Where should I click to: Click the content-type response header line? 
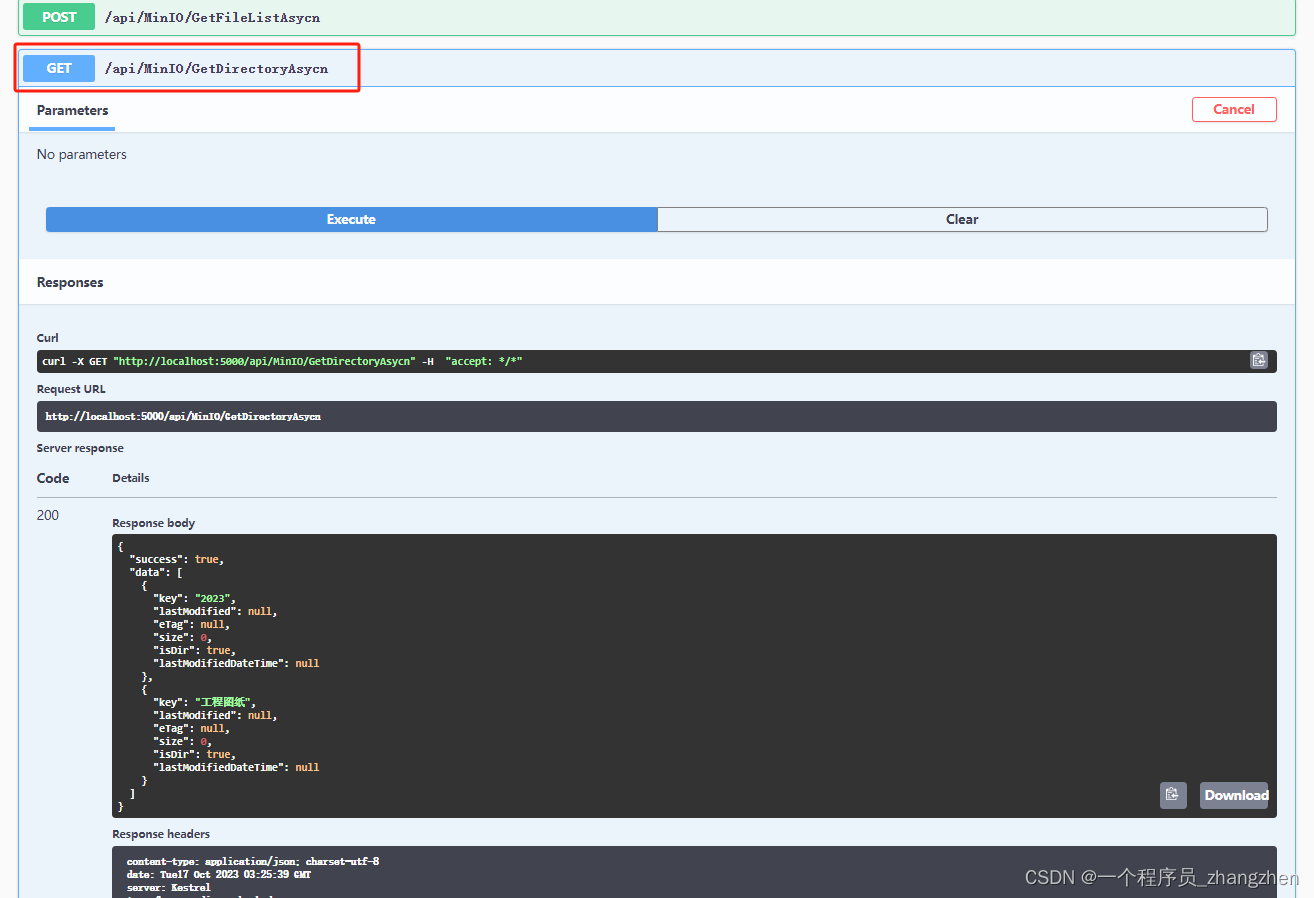[x=253, y=861]
